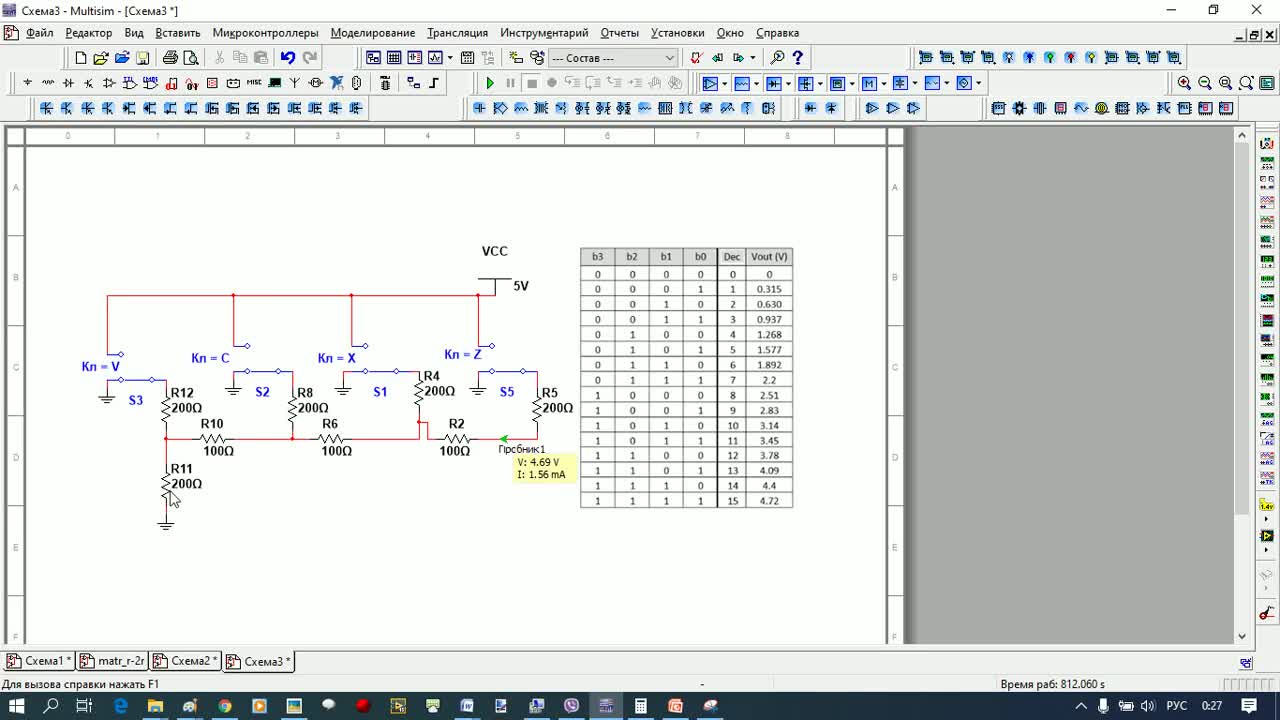The height and width of the screenshot is (720, 1280).
Task: Create a new schematic file
Action: click(x=80, y=58)
